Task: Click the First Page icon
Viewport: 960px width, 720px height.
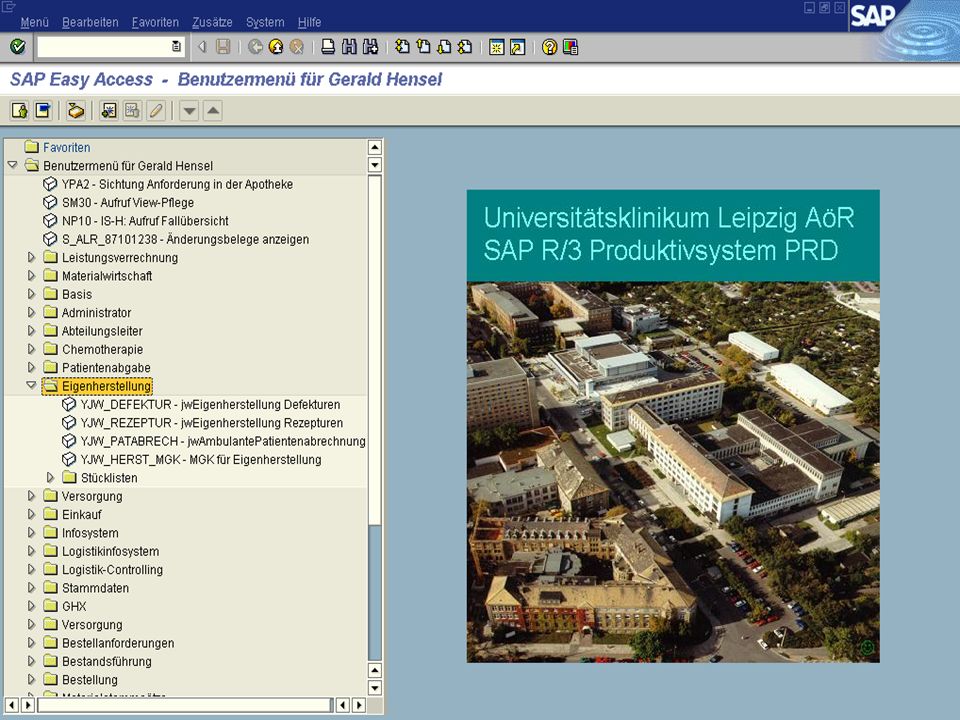Action: [x=402, y=47]
